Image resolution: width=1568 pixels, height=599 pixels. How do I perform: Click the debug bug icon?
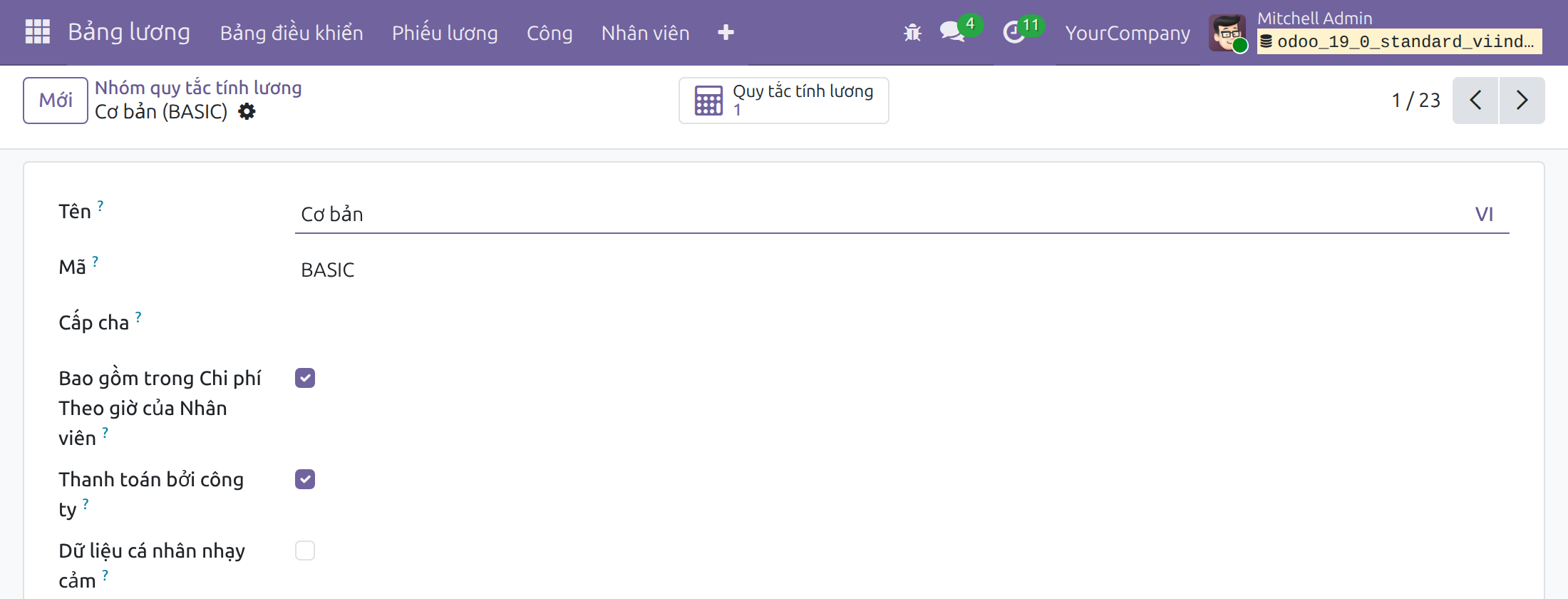tap(912, 33)
